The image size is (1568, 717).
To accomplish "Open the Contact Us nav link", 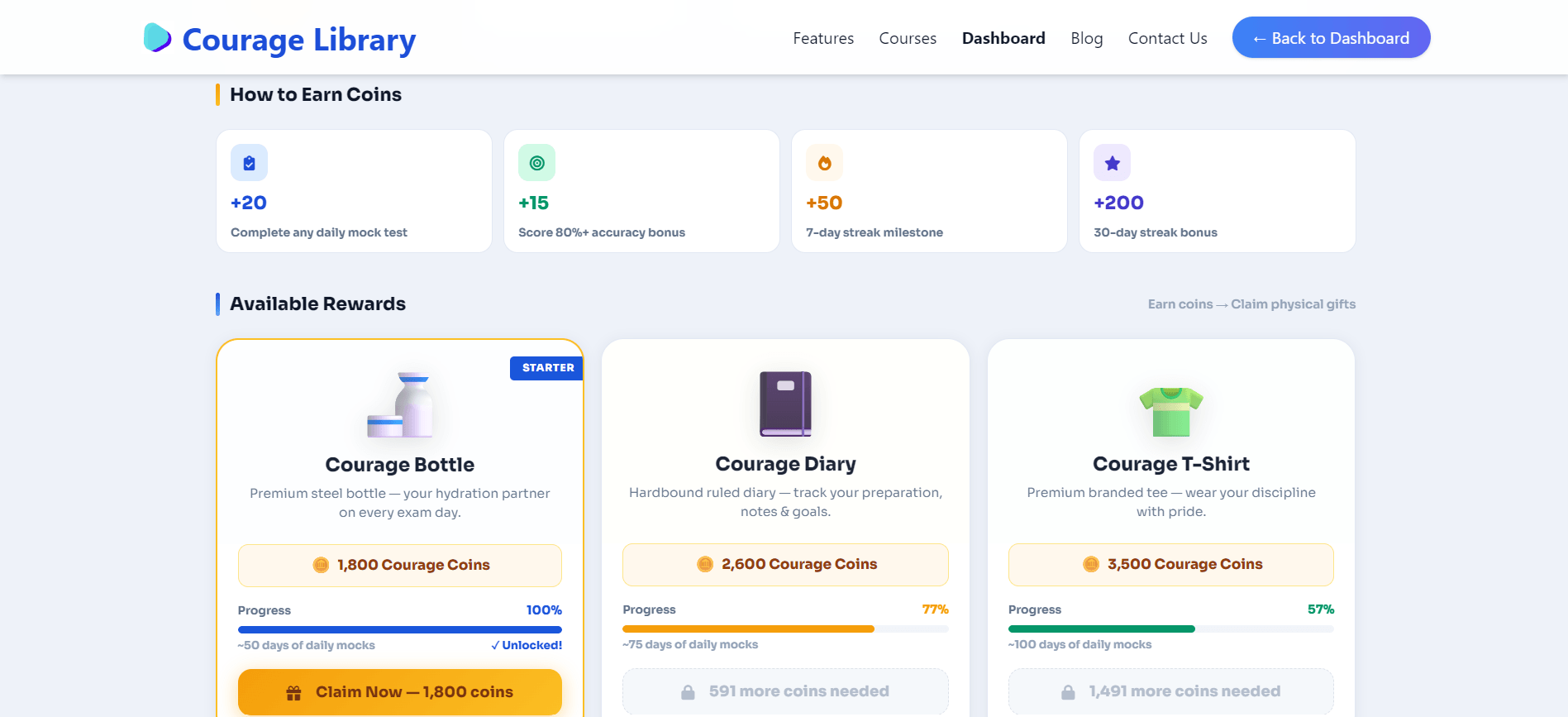I will pos(1167,38).
